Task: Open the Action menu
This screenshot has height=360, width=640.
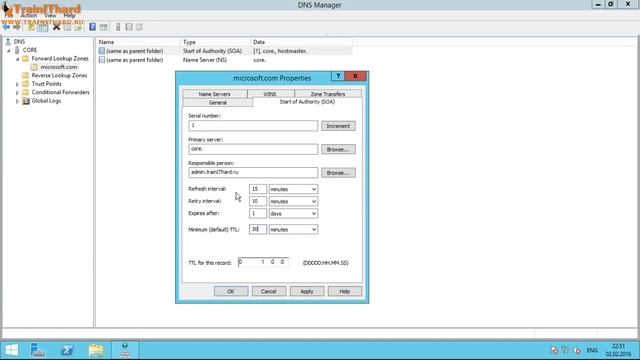Action: click(29, 15)
